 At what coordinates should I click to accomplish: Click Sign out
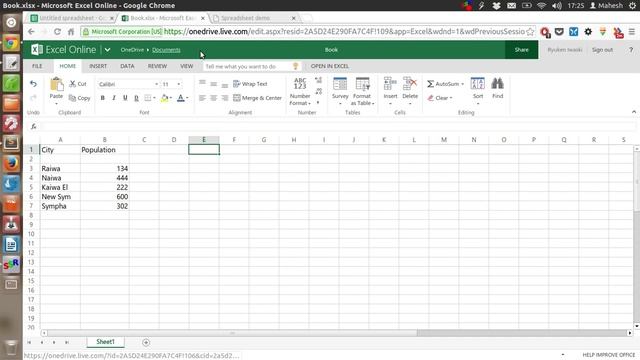tap(602, 50)
